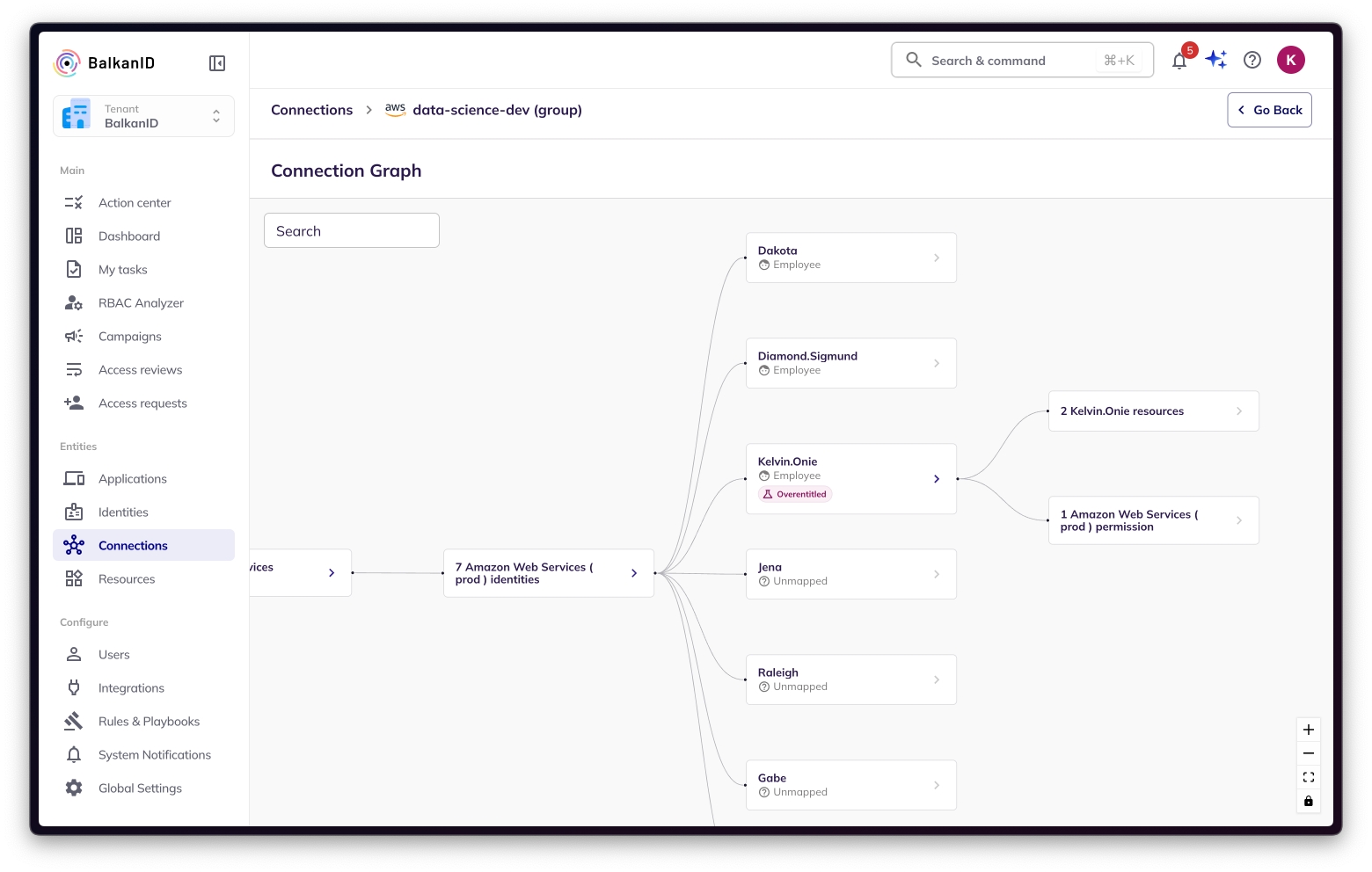Open the AI sparkle assistant
The image size is (1372, 872).
tap(1216, 60)
